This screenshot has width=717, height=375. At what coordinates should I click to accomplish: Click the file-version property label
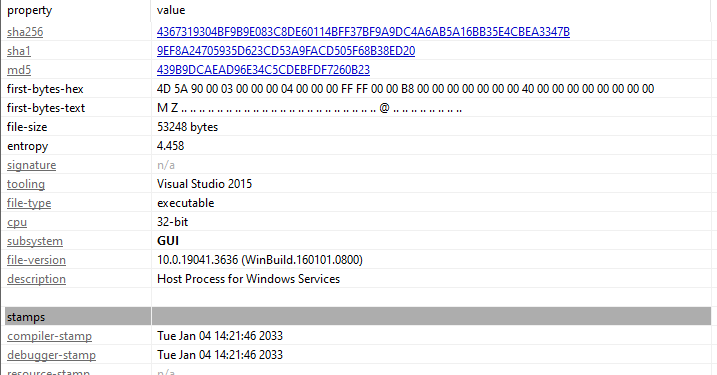(x=36, y=260)
